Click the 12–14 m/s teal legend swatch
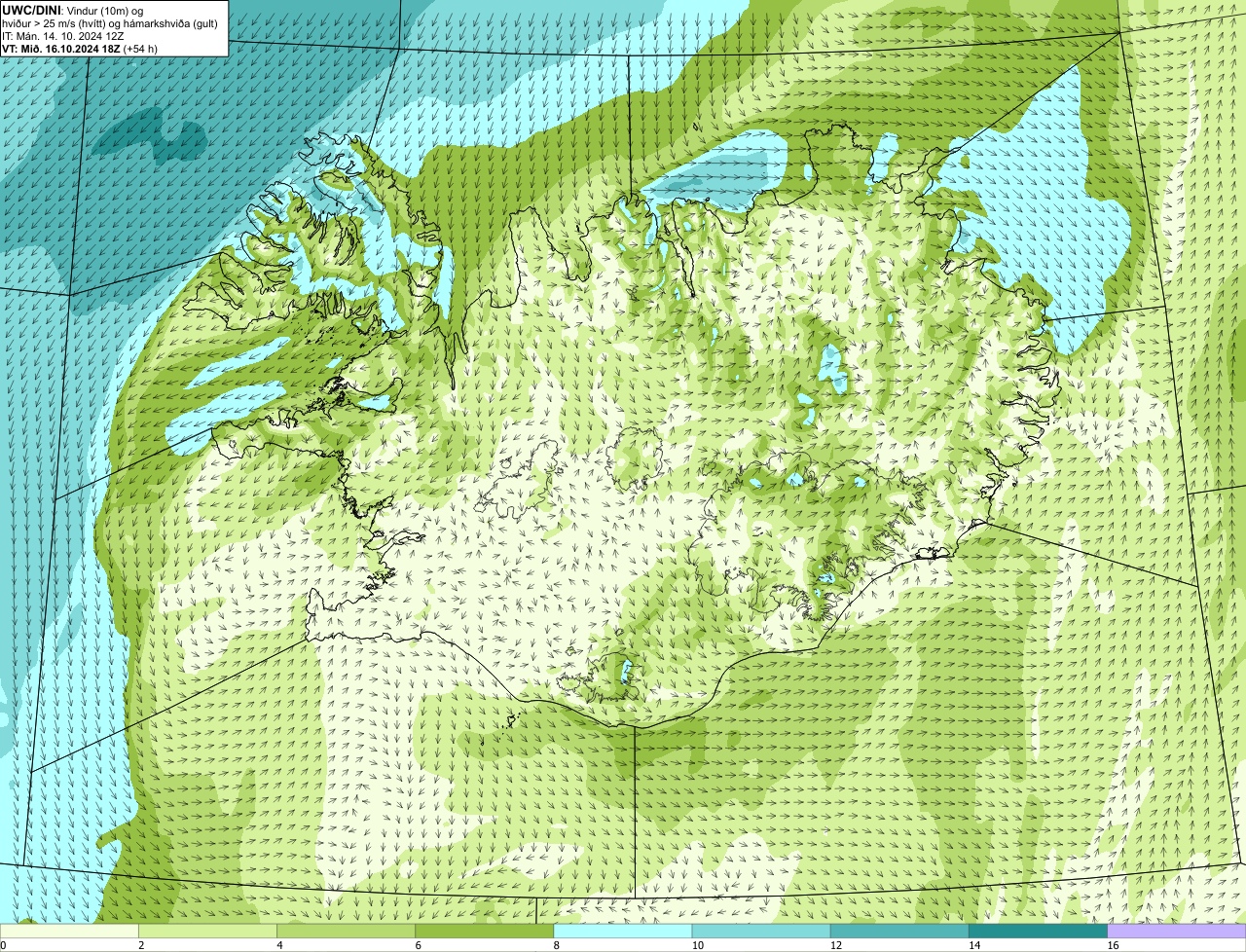This screenshot has width=1246, height=952. [899, 932]
